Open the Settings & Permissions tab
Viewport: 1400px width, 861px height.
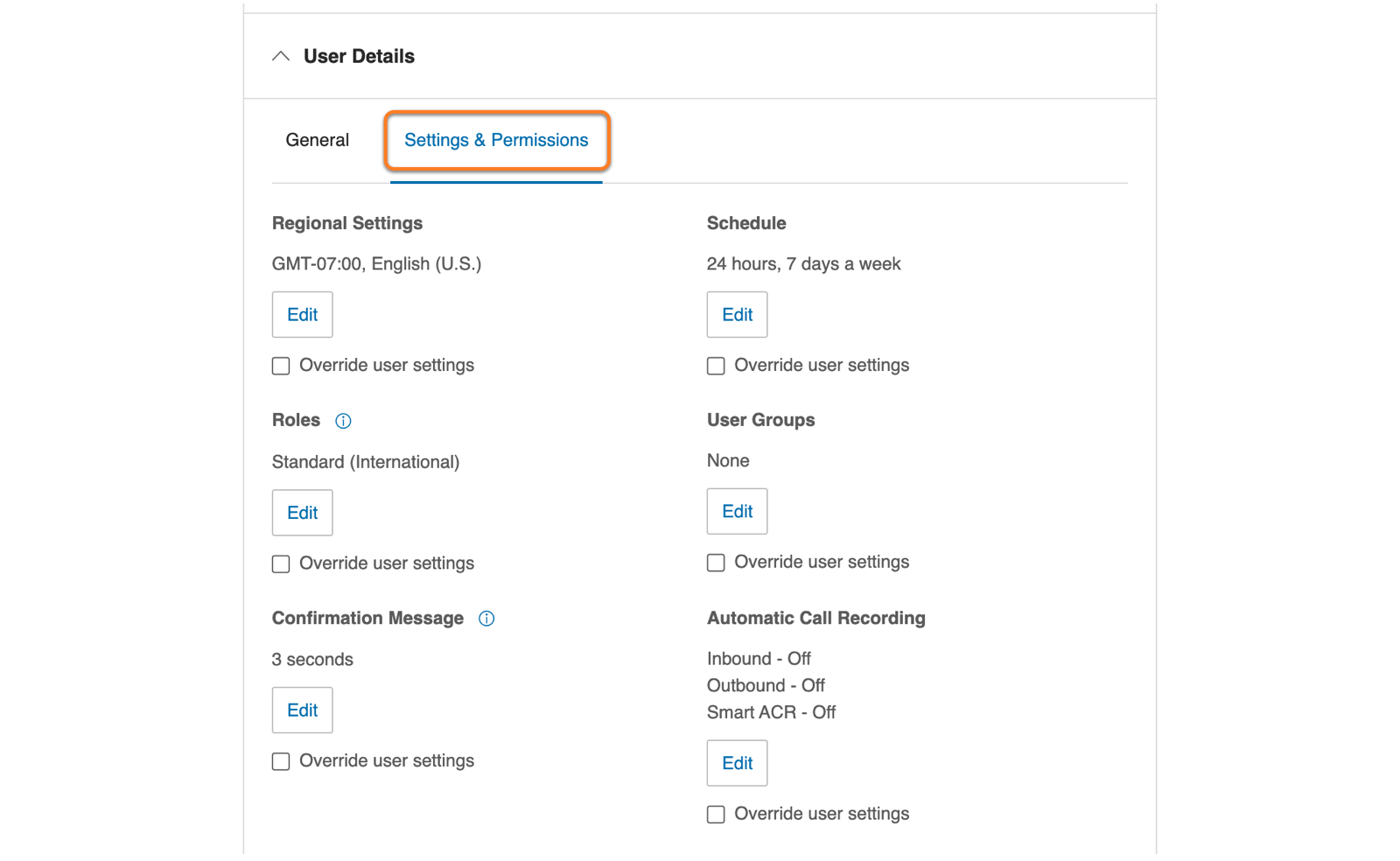496,140
